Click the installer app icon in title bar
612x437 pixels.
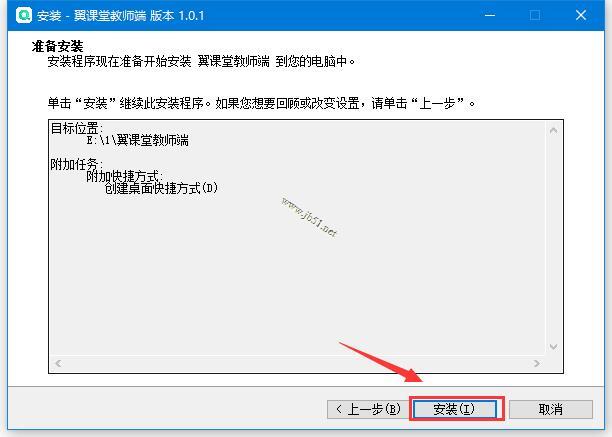coord(24,15)
